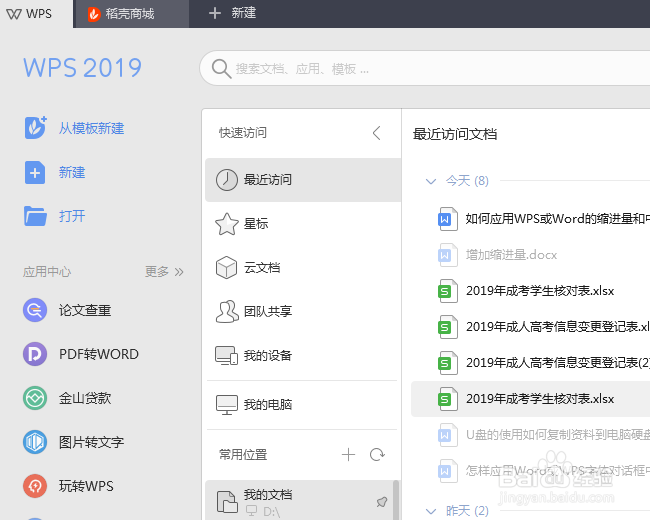
Task: Refresh the 常用位置 list
Action: pos(377,454)
